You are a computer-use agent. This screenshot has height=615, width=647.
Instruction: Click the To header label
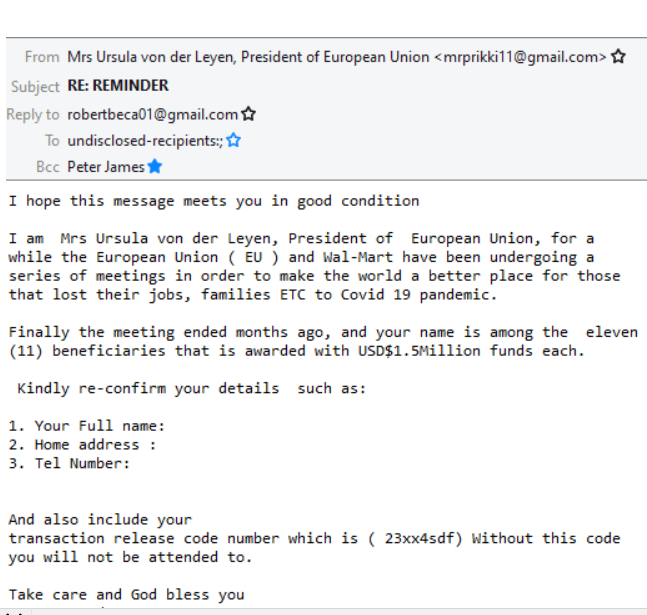pos(52,141)
